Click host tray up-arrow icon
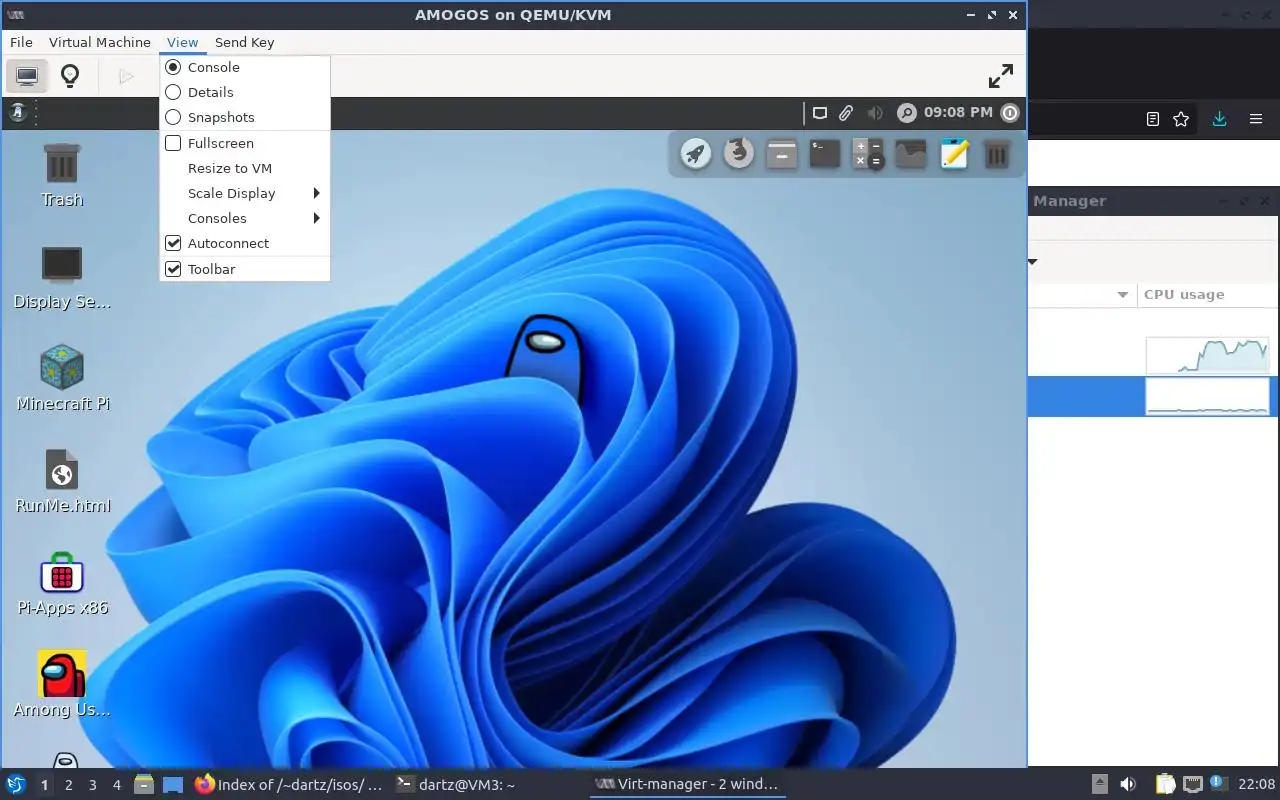This screenshot has height=800, width=1280. click(x=1099, y=785)
